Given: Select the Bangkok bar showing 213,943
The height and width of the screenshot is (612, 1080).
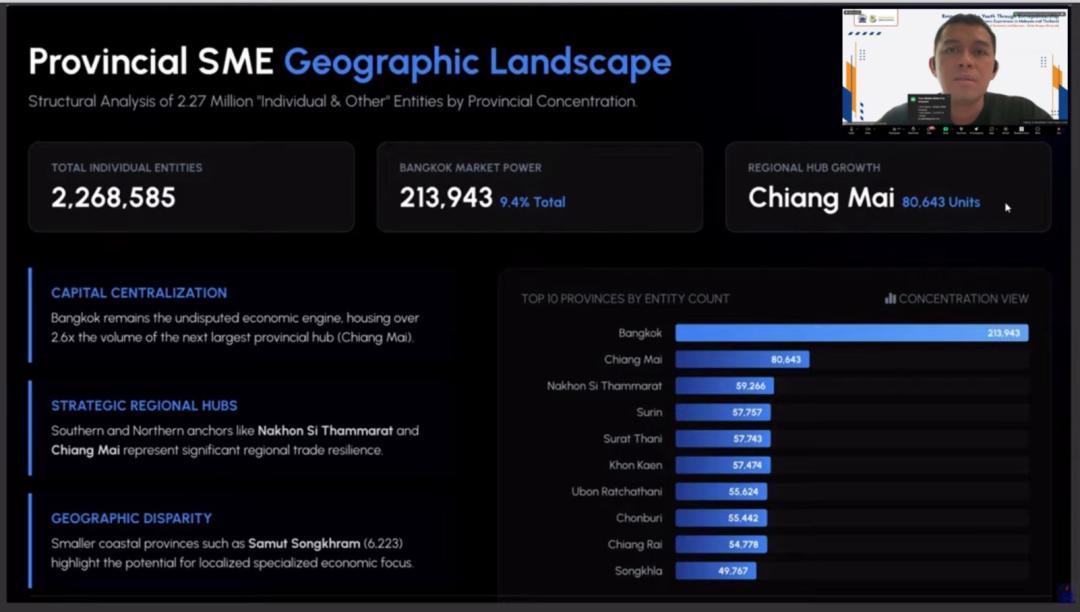Looking at the screenshot, I should (851, 333).
